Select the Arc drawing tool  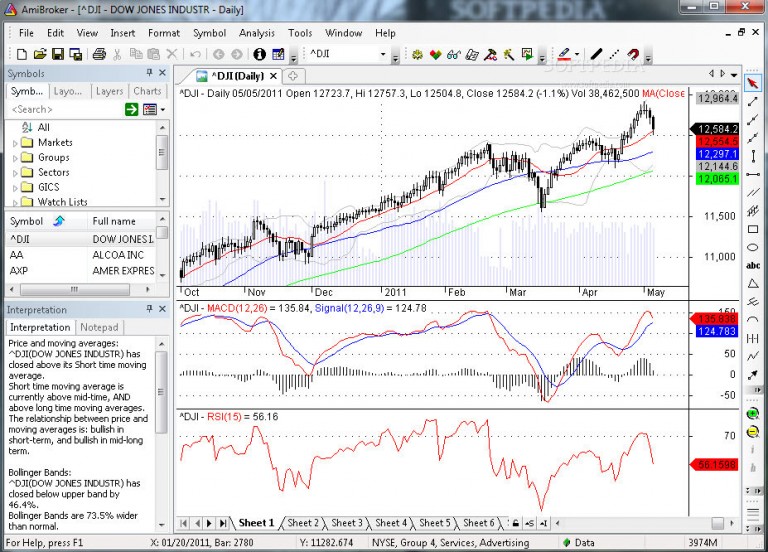[753, 320]
